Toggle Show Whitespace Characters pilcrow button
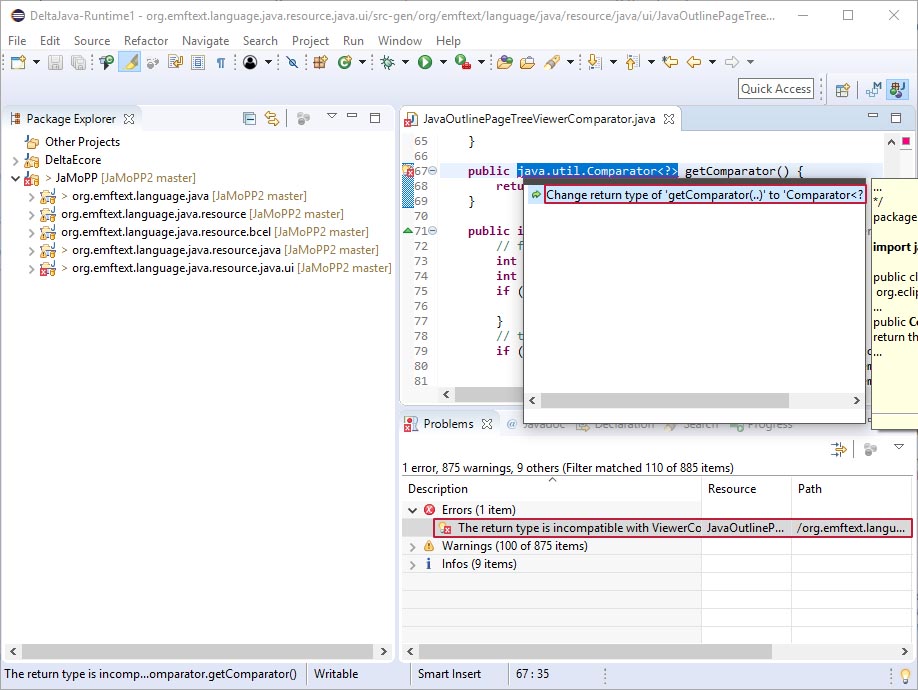Viewport: 918px width, 690px height. coord(221,62)
